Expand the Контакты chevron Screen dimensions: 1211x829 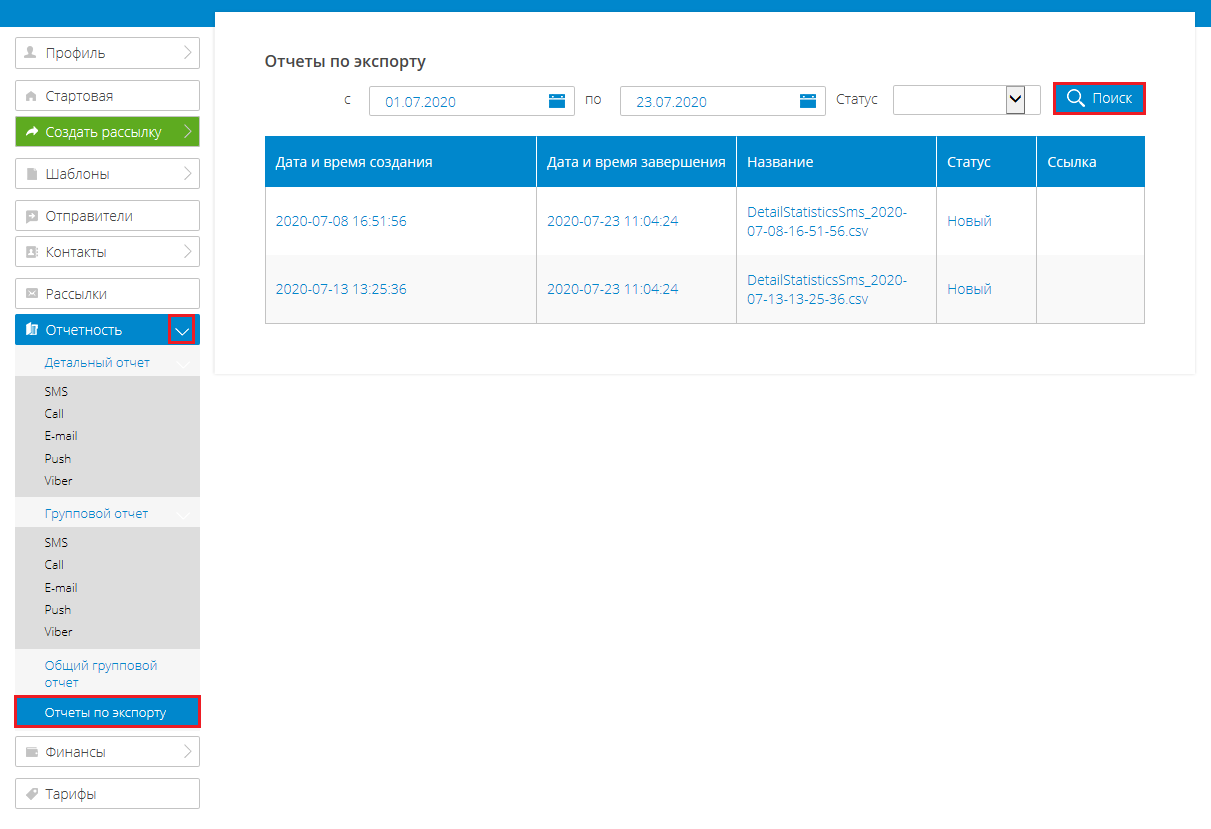point(188,252)
